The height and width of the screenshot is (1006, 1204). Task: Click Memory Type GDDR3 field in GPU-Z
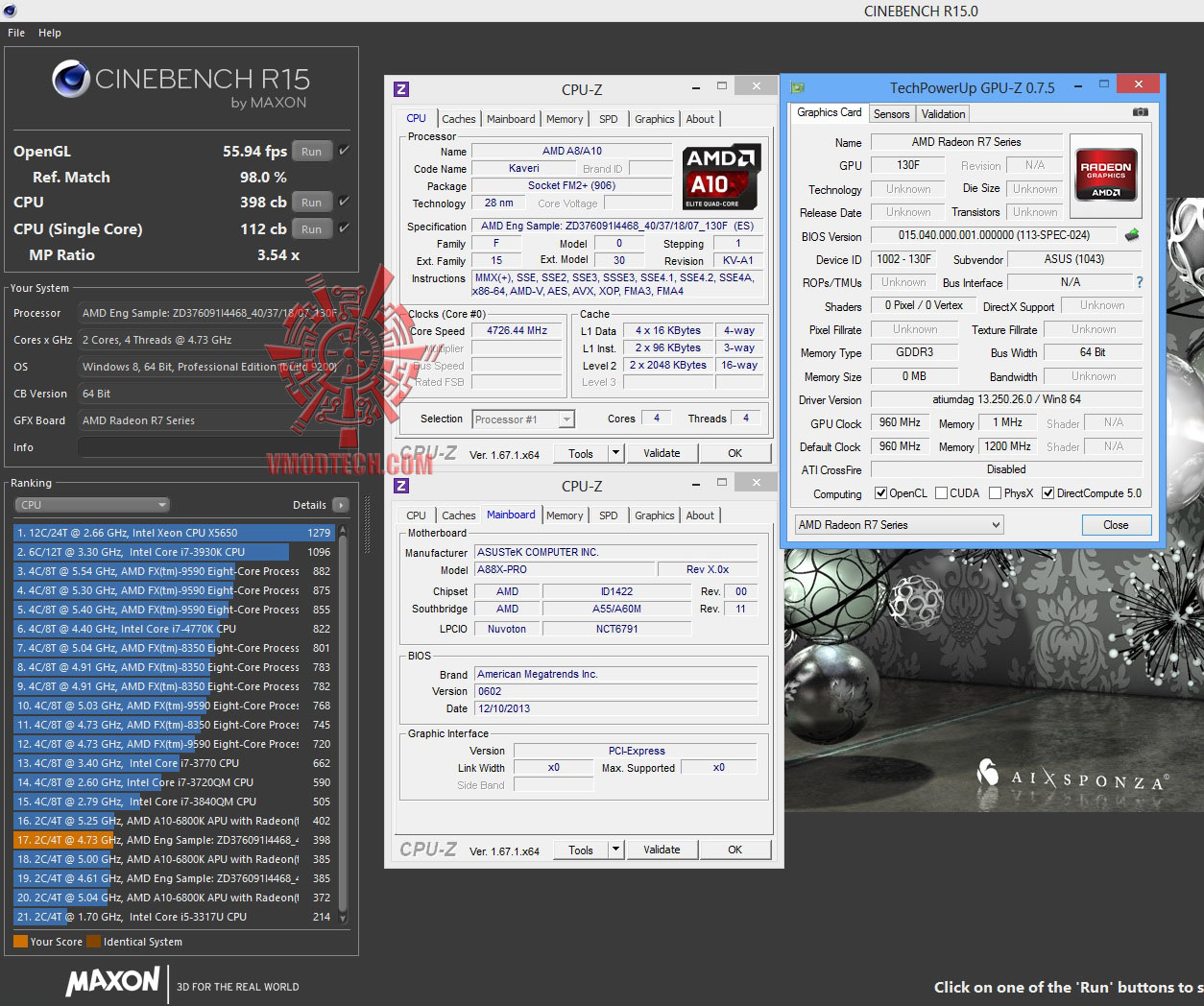click(x=915, y=352)
